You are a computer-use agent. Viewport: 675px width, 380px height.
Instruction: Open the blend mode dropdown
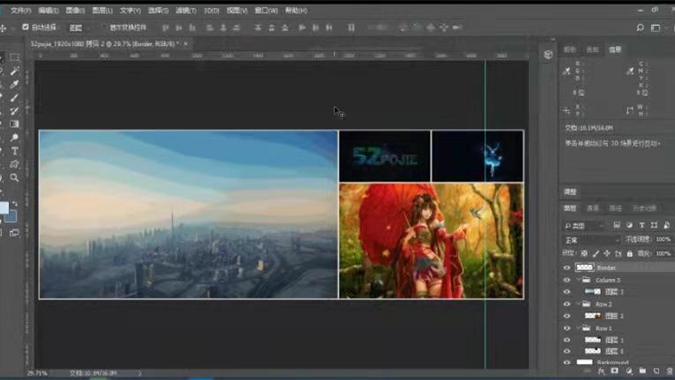591,240
